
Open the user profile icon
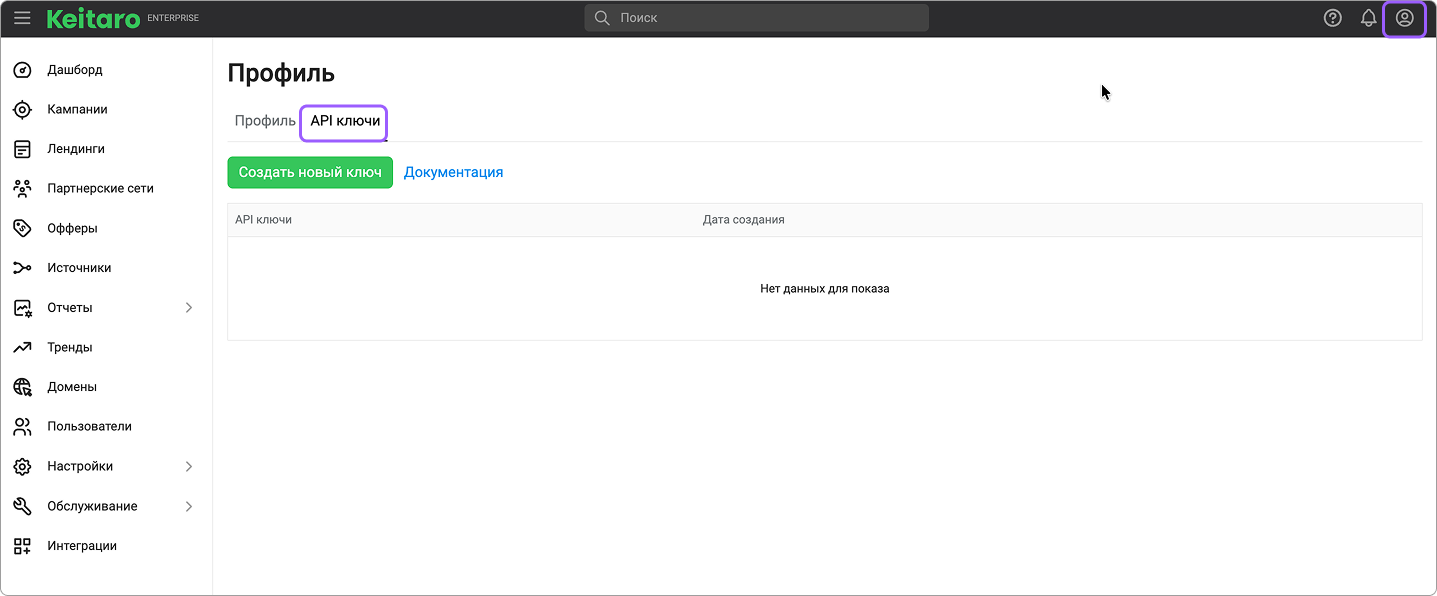(1404, 18)
